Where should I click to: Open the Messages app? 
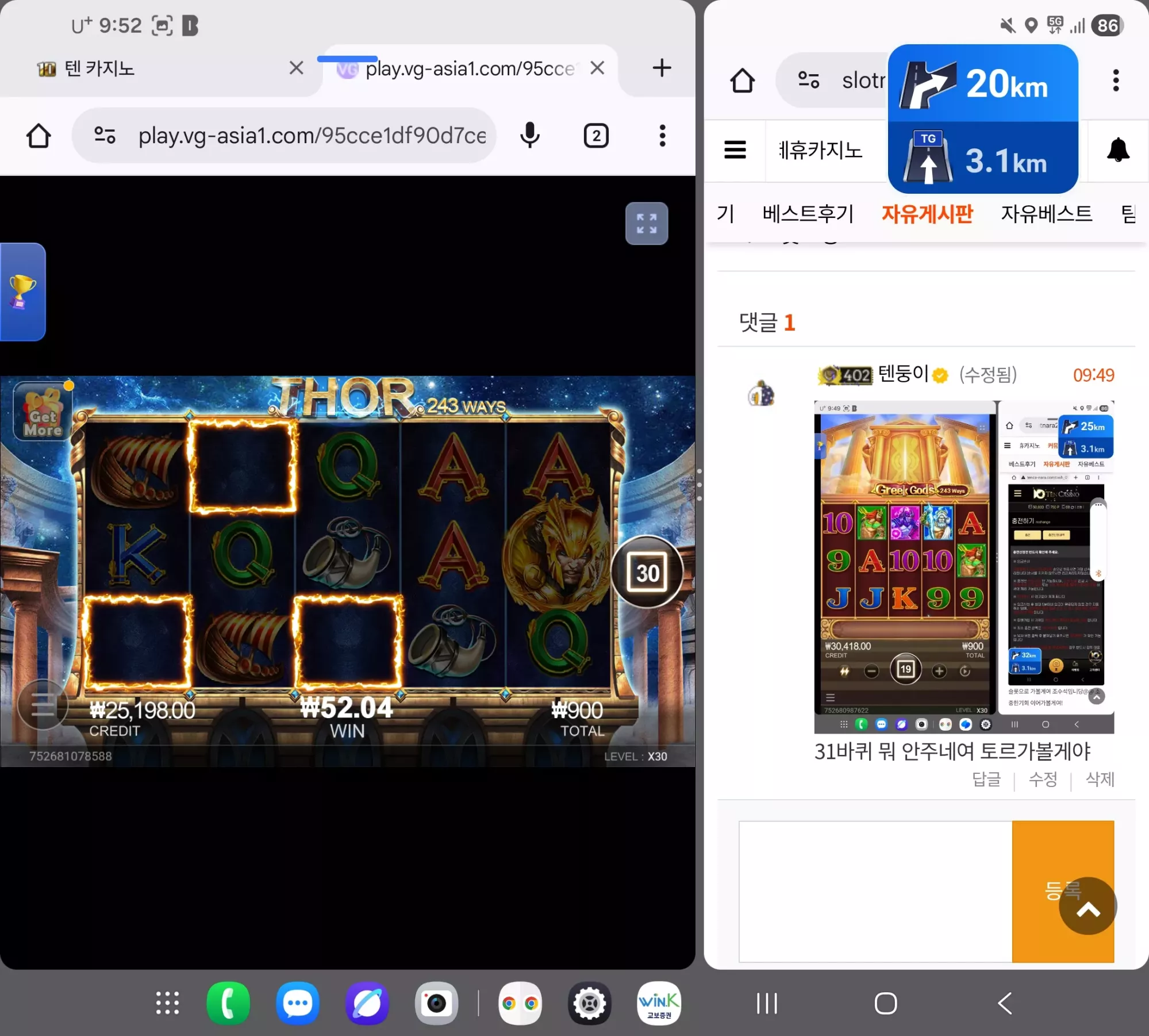[x=298, y=1003]
